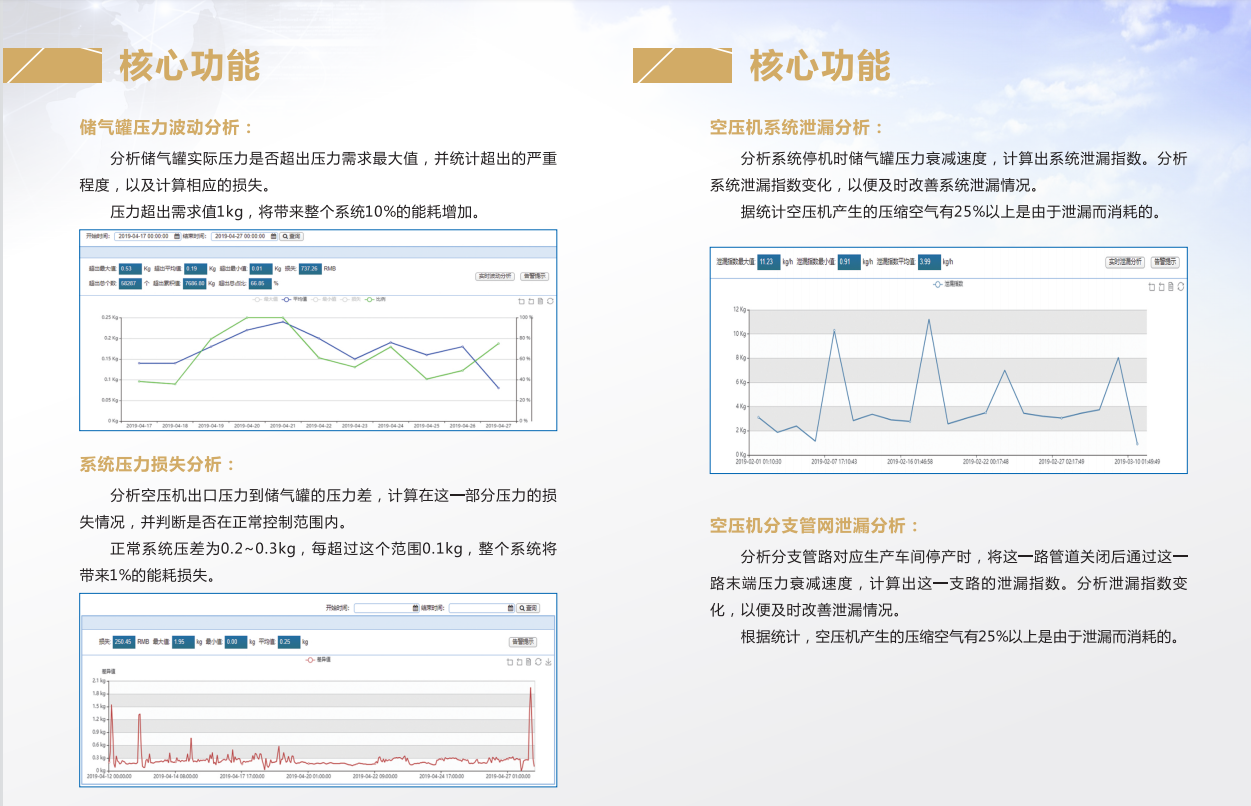Click refresh icon on pressure loss chart toolbar
The width and height of the screenshot is (1251, 806).
(538, 661)
